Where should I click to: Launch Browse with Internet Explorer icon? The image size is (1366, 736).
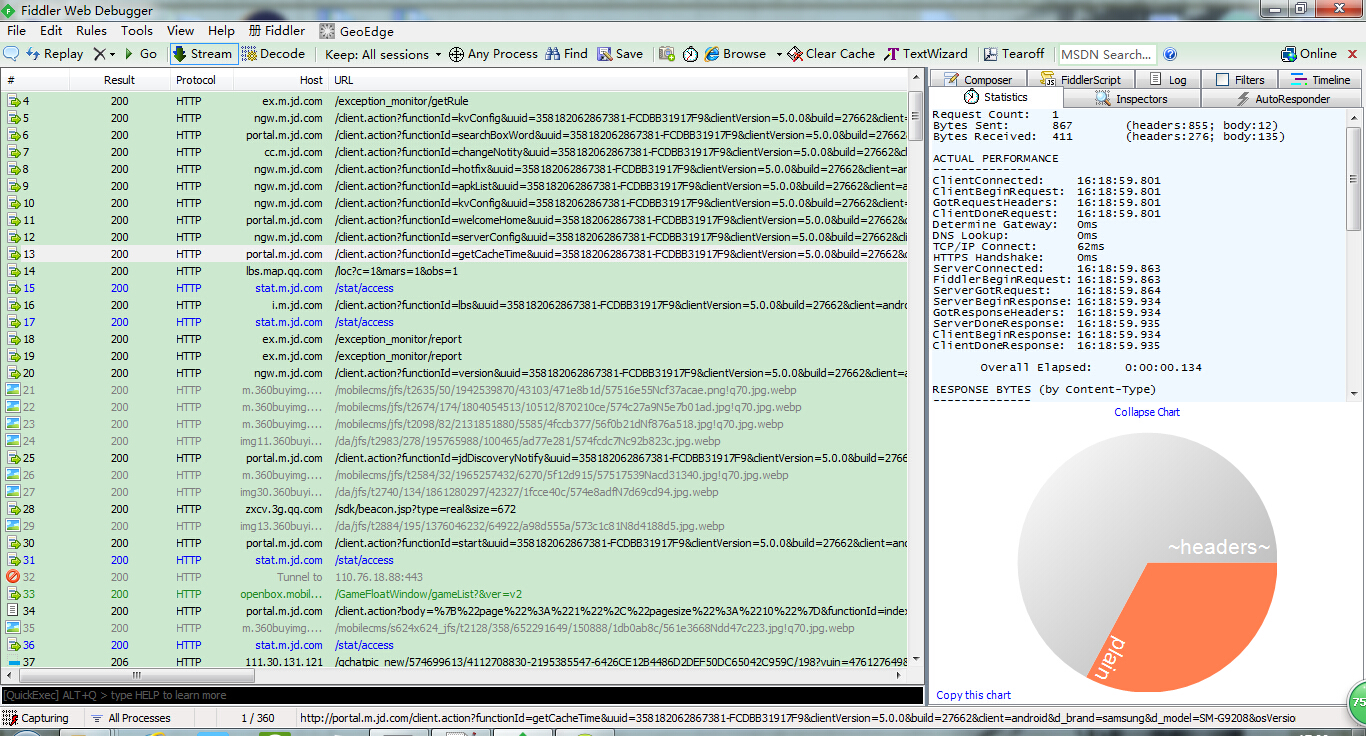tap(735, 54)
